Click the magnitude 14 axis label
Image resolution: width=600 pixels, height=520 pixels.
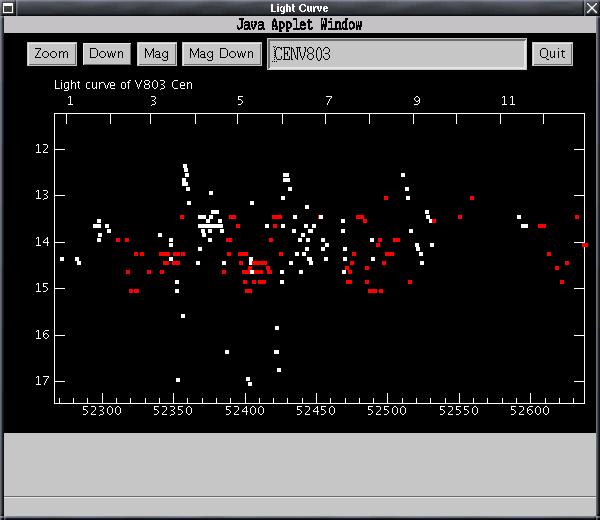click(x=42, y=242)
